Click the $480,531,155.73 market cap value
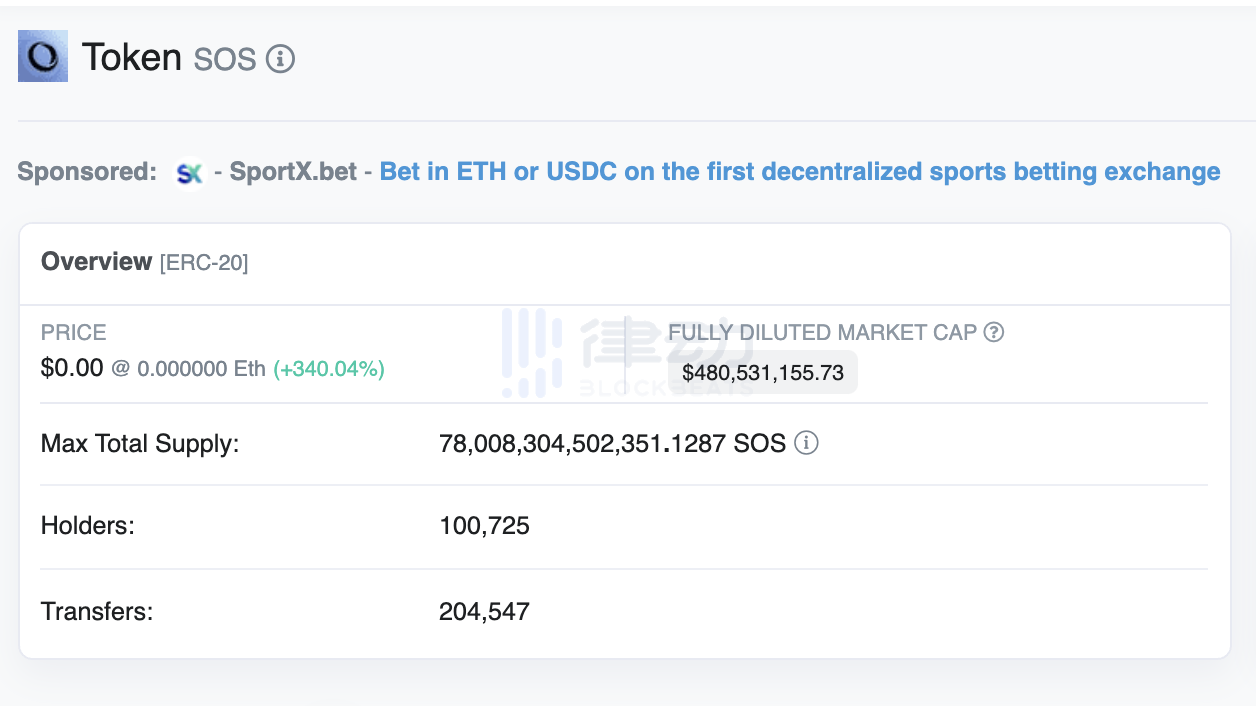 (763, 373)
